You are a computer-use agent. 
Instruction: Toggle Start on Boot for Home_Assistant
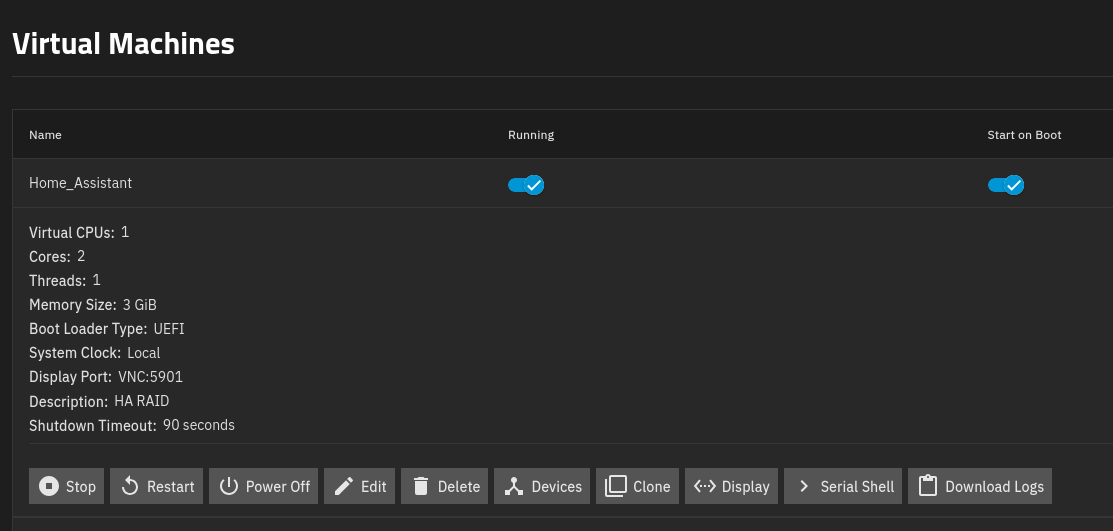click(1006, 185)
